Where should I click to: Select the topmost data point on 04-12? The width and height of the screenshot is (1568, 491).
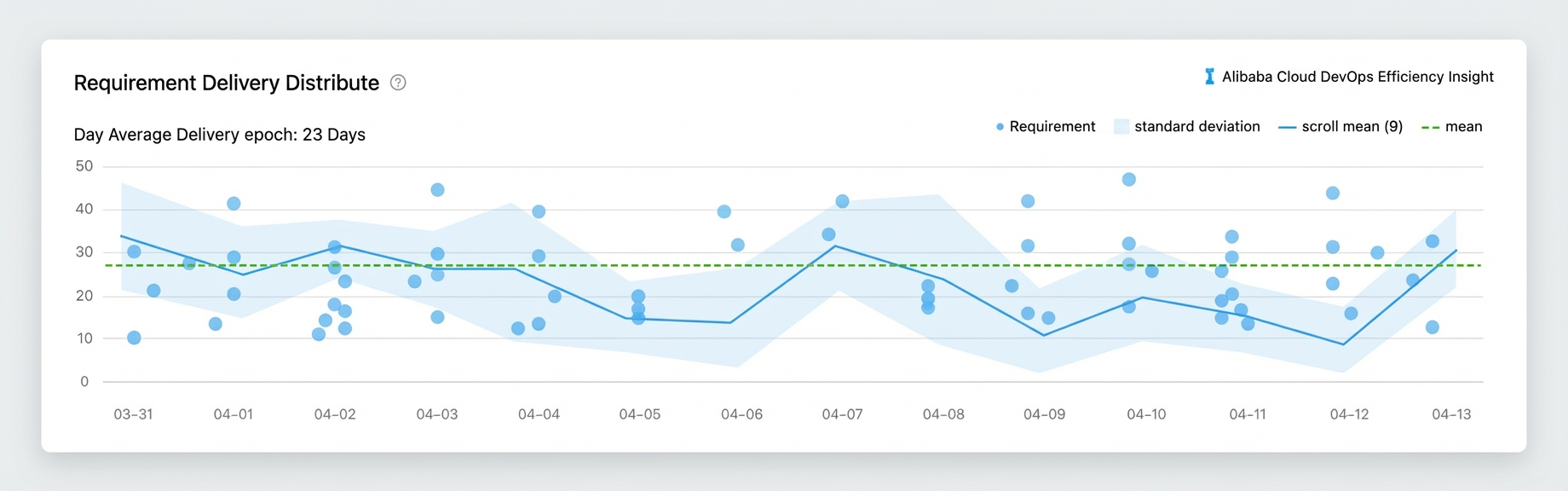click(x=1333, y=194)
